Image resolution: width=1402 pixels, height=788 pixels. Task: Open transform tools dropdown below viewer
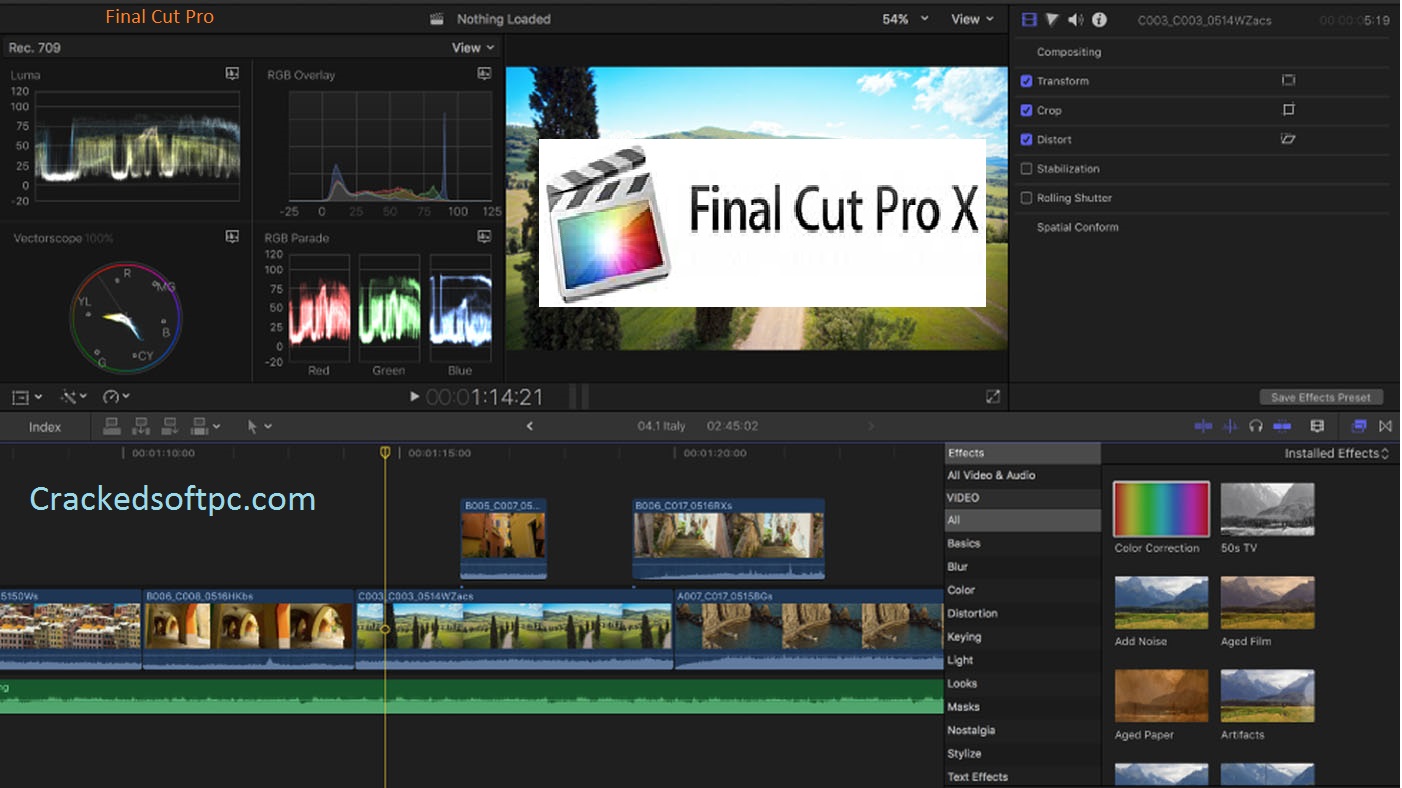point(27,397)
